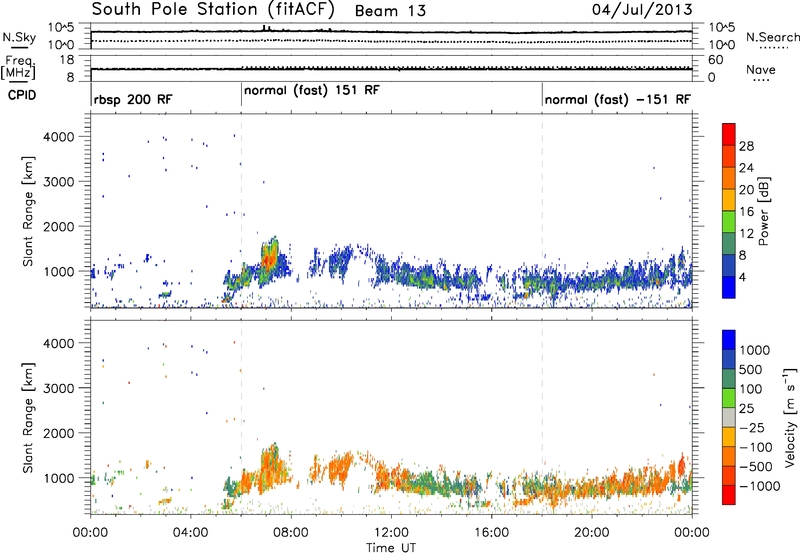
Task: Click the '-1000' label on Velocity colorbar
Action: click(759, 486)
